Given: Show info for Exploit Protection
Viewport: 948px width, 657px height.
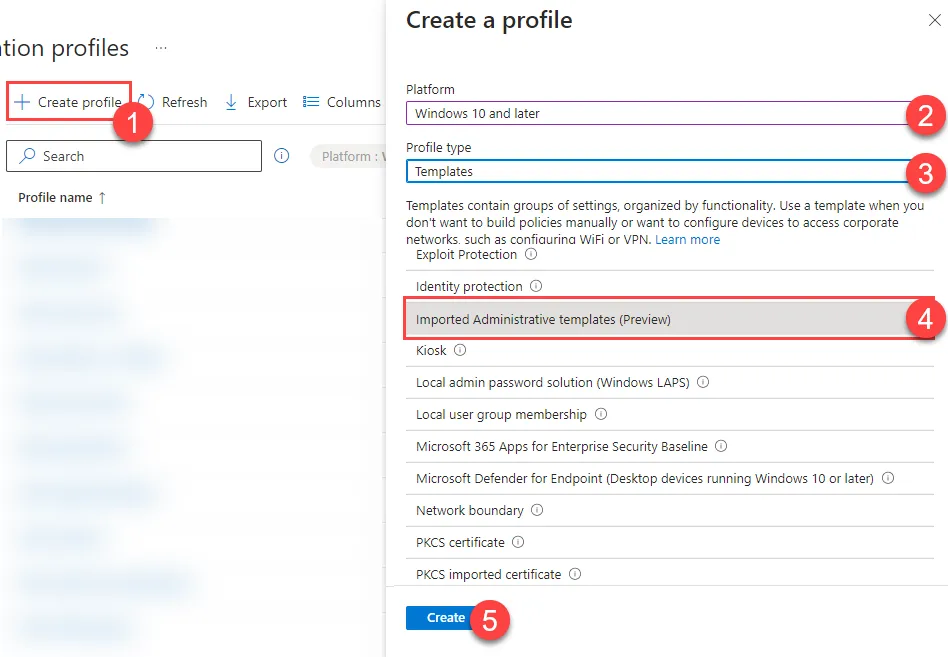Looking at the screenshot, I should [531, 254].
